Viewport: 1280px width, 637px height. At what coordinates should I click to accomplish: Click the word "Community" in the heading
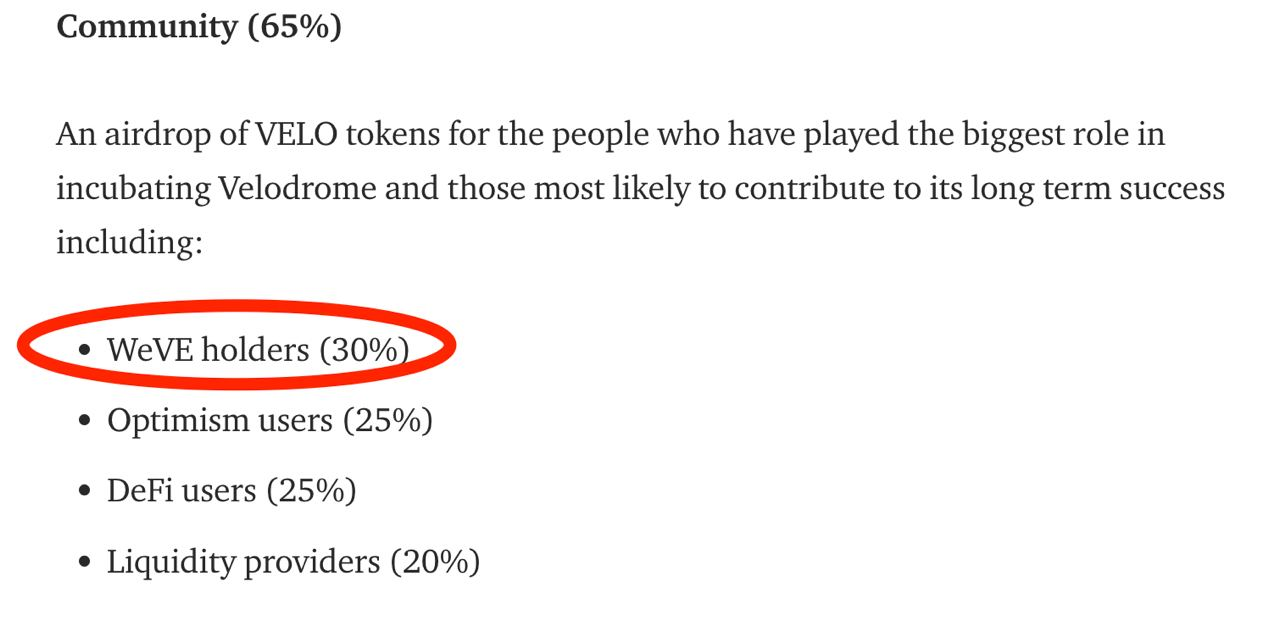[x=147, y=27]
